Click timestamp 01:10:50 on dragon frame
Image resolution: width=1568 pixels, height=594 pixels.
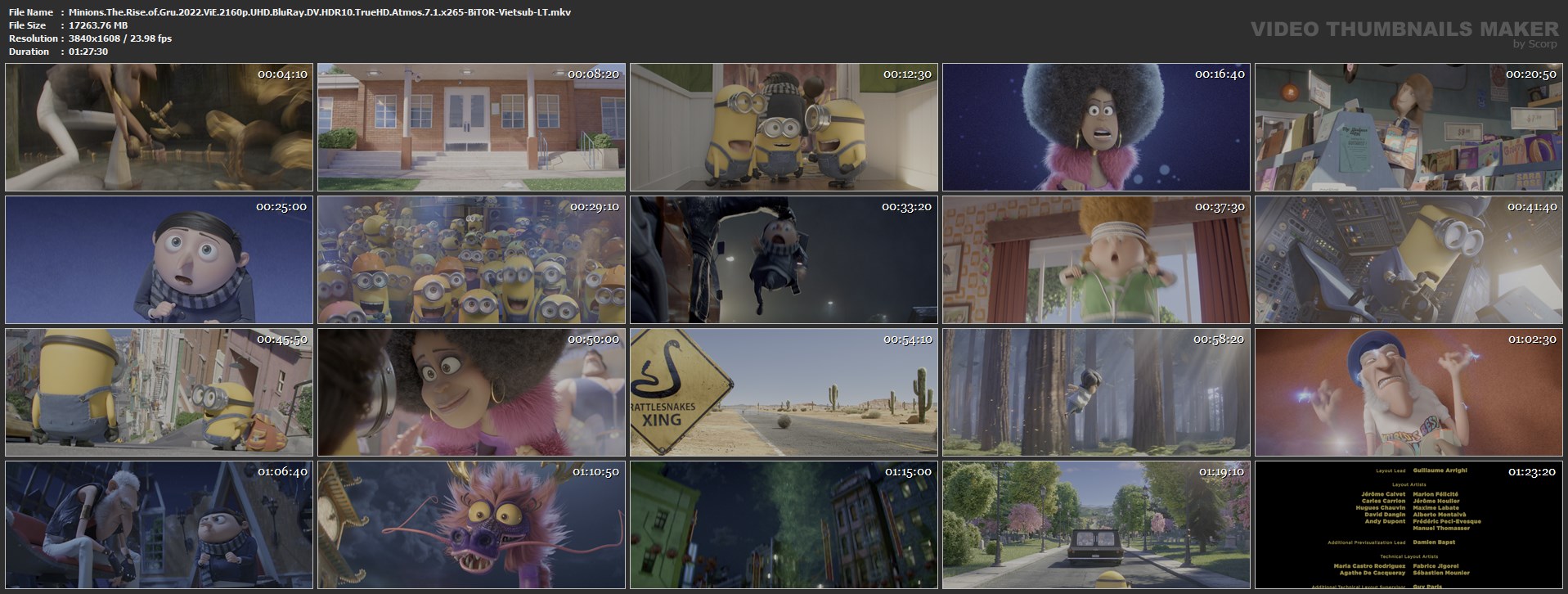tap(595, 472)
